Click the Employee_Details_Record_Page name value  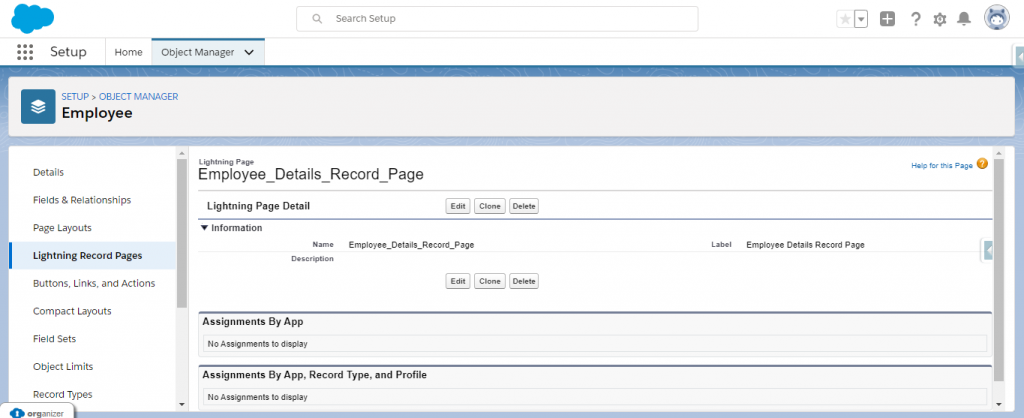[x=411, y=245]
